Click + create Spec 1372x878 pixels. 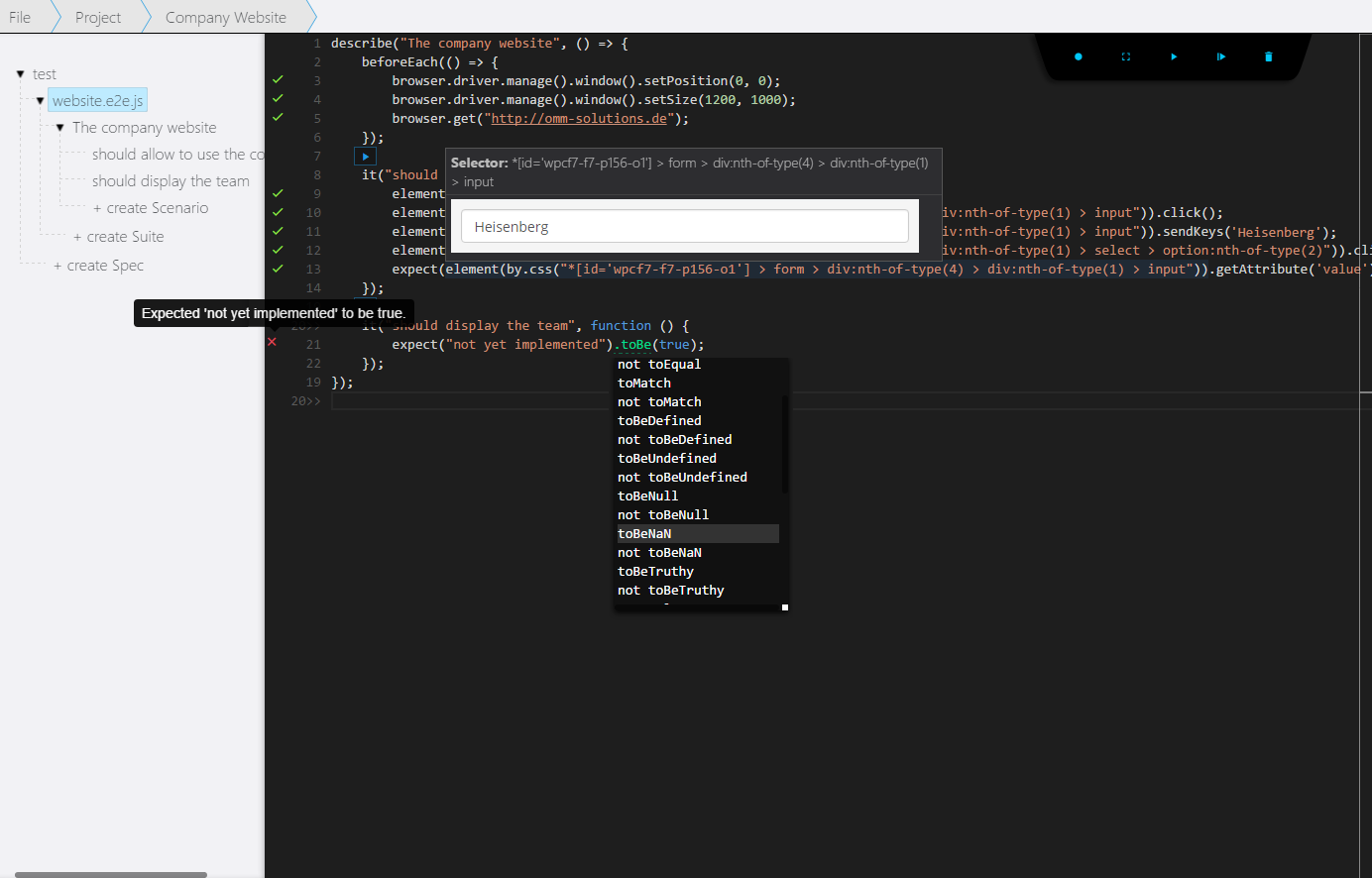pyautogui.click(x=99, y=266)
